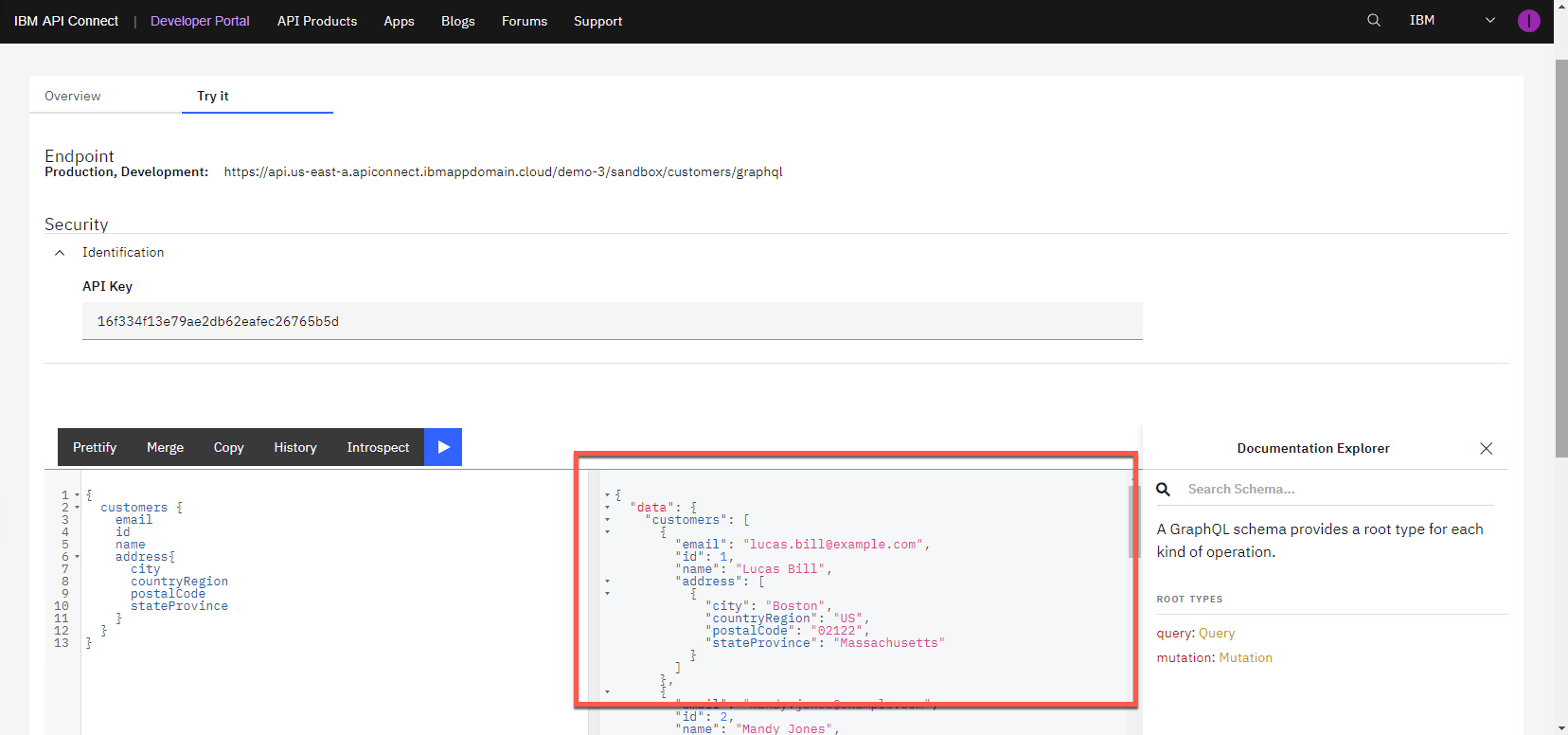This screenshot has height=735, width=1568.
Task: Fold the customers block at query line 2
Action: (x=77, y=508)
